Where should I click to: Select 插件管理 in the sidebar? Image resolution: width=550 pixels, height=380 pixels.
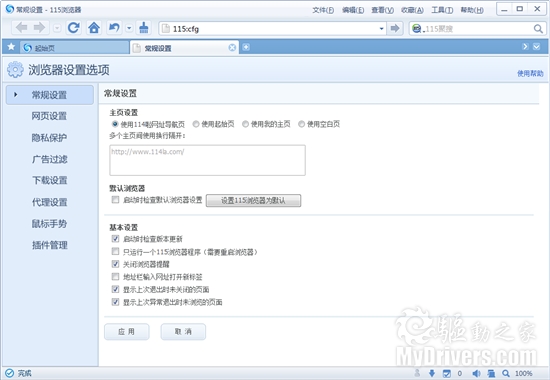[x=49, y=245]
